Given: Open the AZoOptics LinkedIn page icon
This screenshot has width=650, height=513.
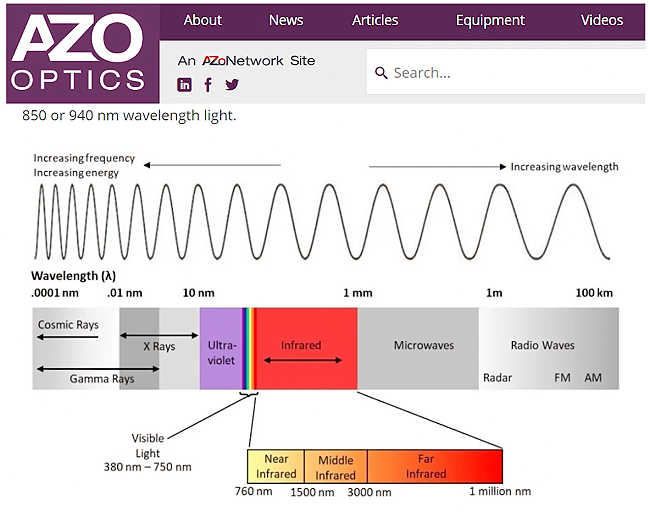Looking at the screenshot, I should click(x=184, y=85).
